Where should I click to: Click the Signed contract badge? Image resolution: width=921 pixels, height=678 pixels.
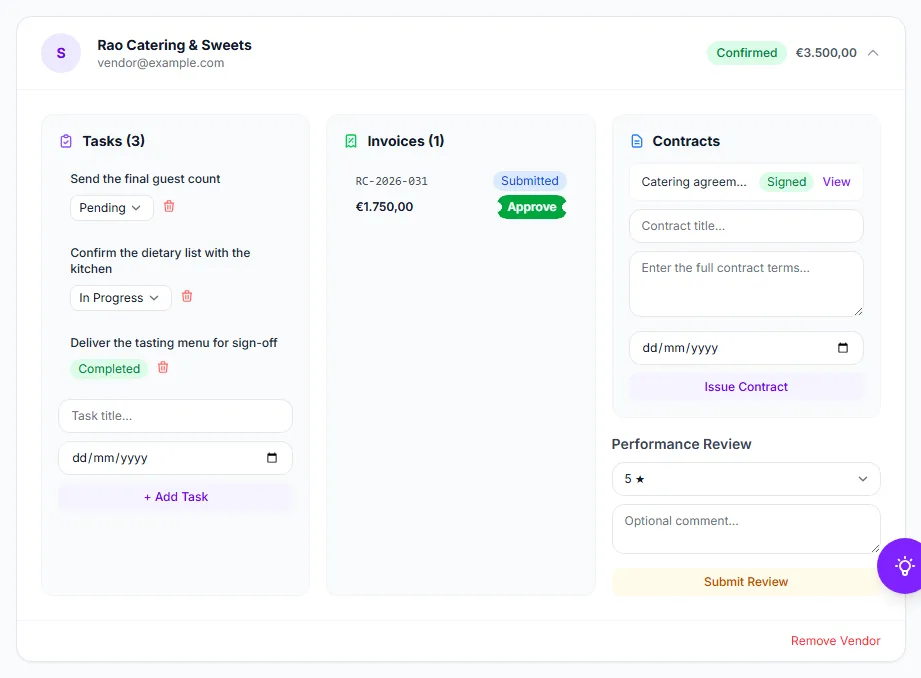tap(786, 182)
